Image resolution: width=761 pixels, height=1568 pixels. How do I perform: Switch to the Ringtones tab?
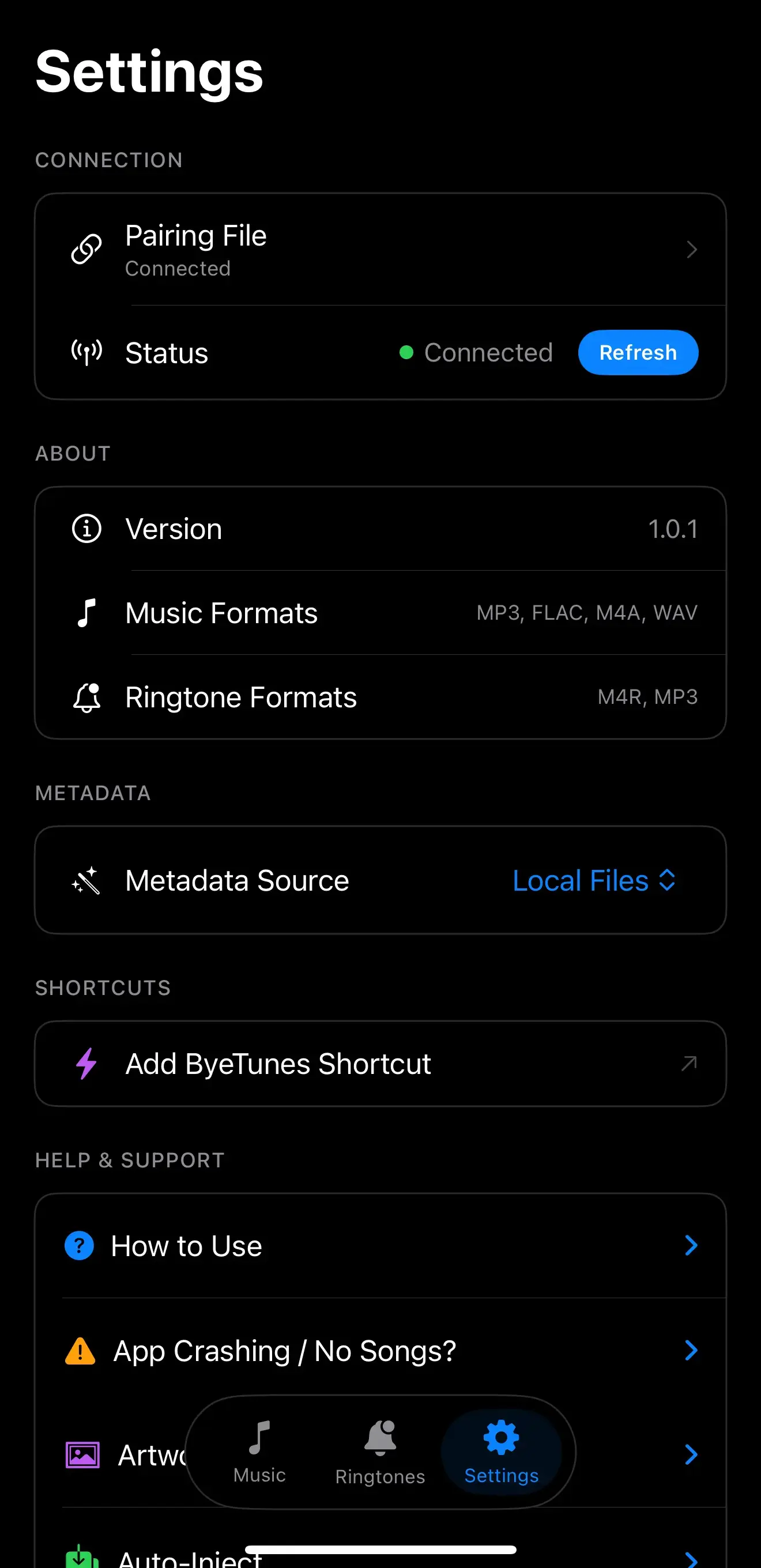click(380, 1452)
